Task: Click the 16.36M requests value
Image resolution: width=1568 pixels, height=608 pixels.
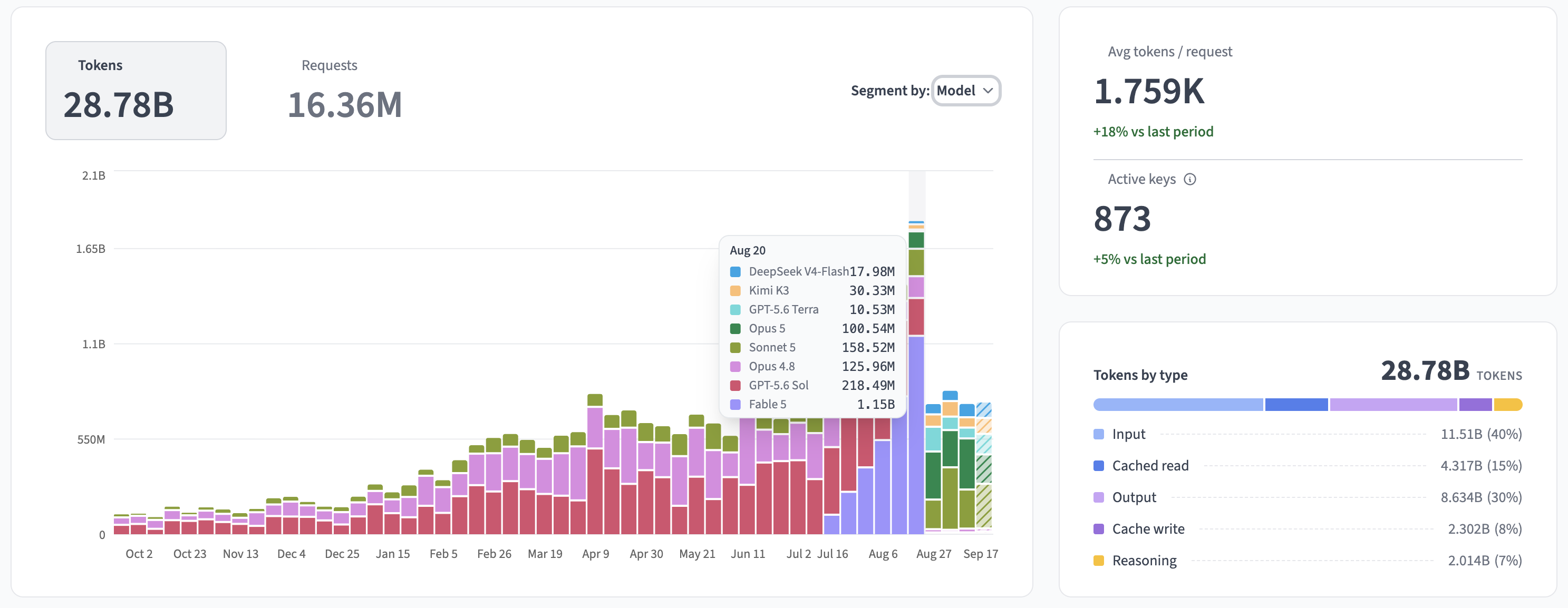Action: [x=344, y=105]
